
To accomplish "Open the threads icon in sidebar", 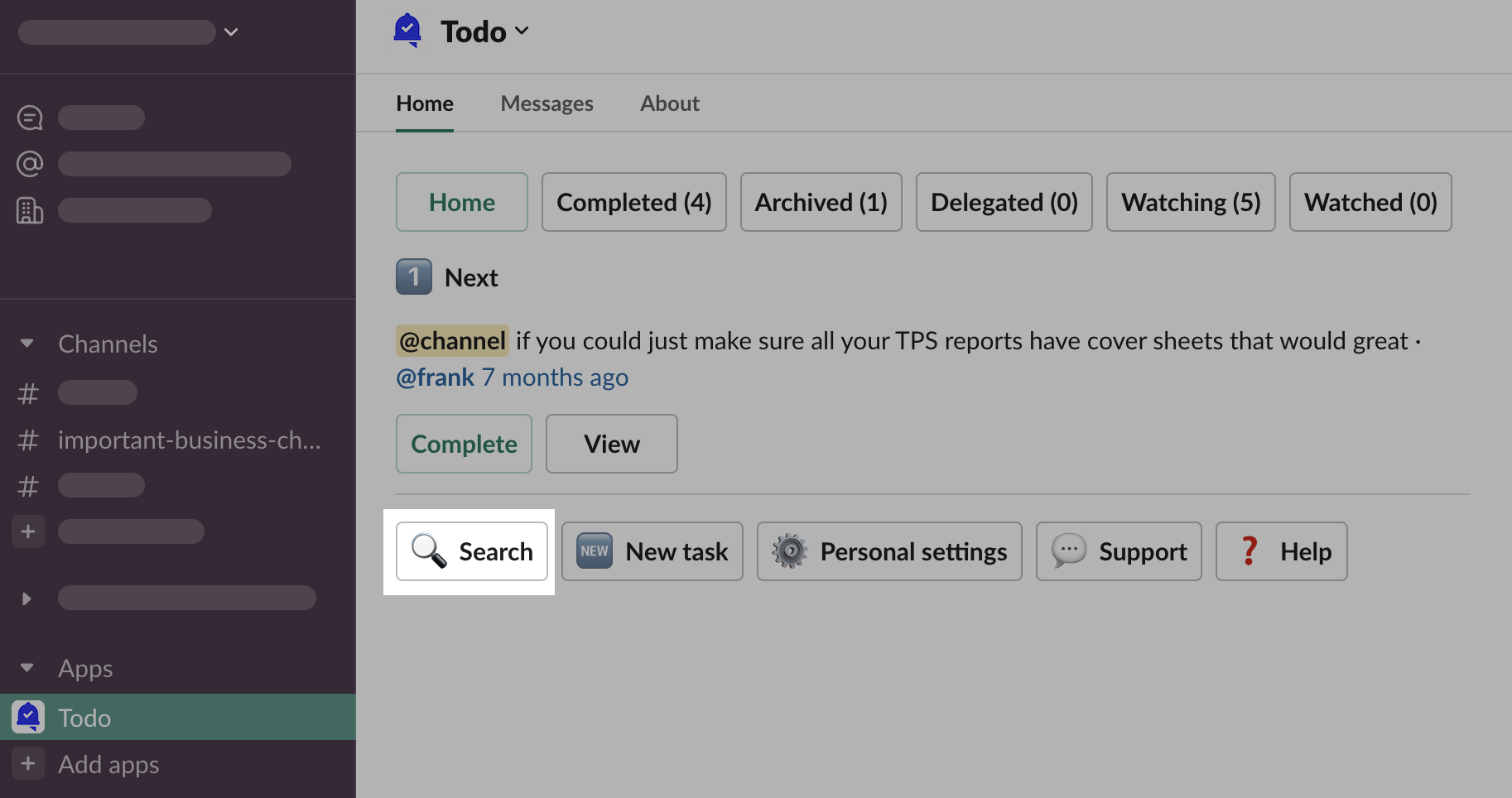I will [30, 118].
